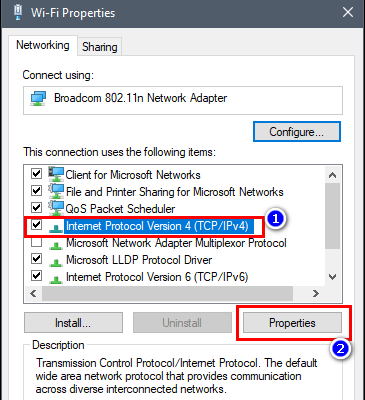Click the IPv6 protocol icon
365x400 pixels.
pyautogui.click(x=56, y=279)
